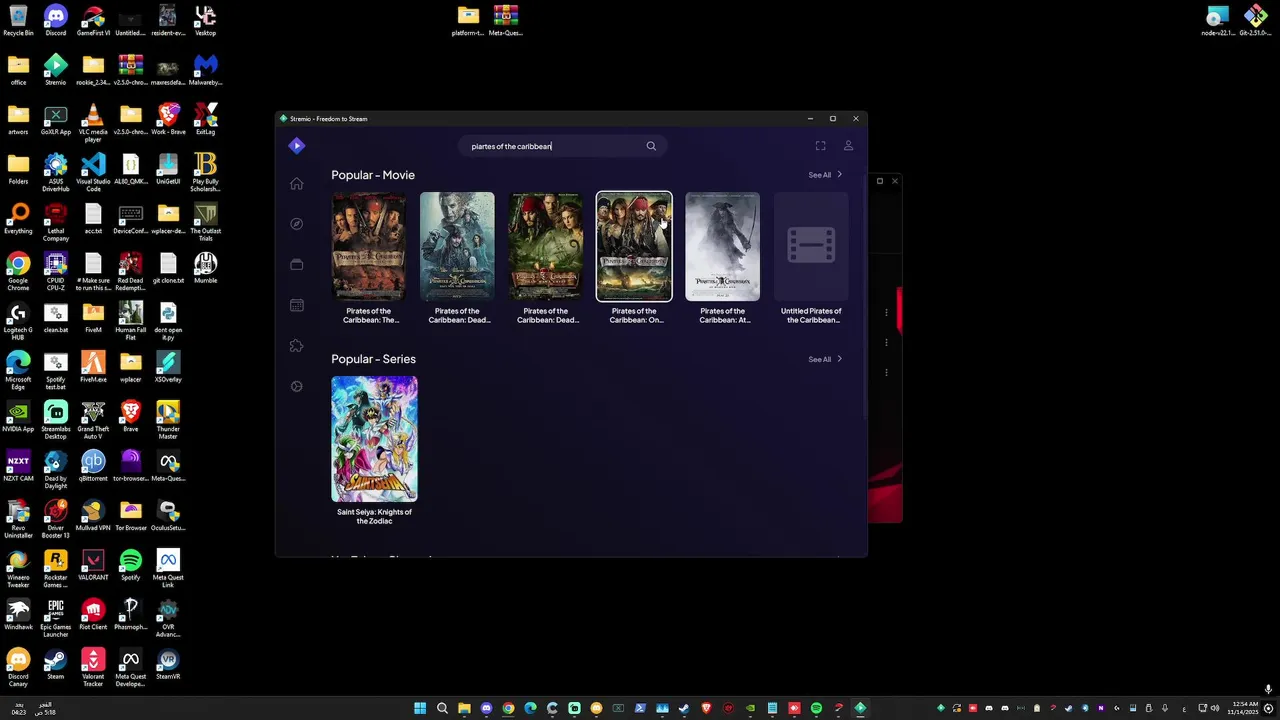Screen dimensions: 1280x720
Task: Open the 'Pirates of the Caribbean: On...' poster
Action: 634,246
